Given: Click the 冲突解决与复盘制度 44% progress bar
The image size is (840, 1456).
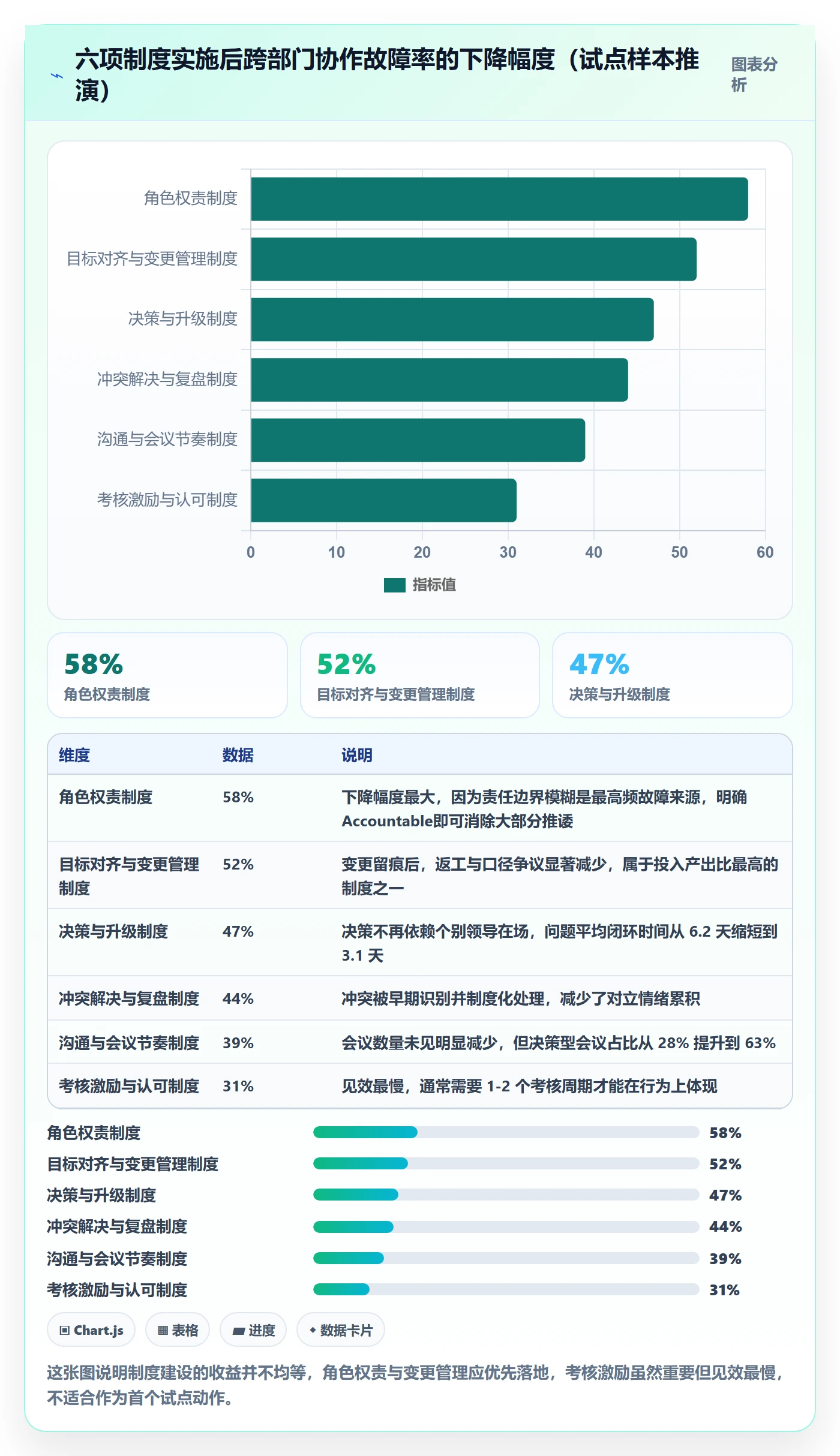Looking at the screenshot, I should 506,1227.
